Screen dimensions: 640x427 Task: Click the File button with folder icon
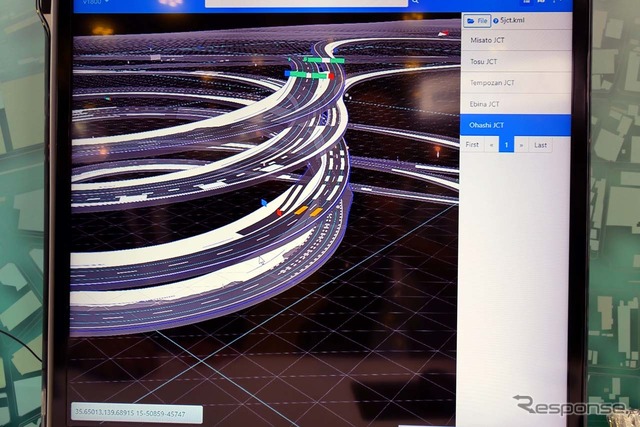click(477, 20)
